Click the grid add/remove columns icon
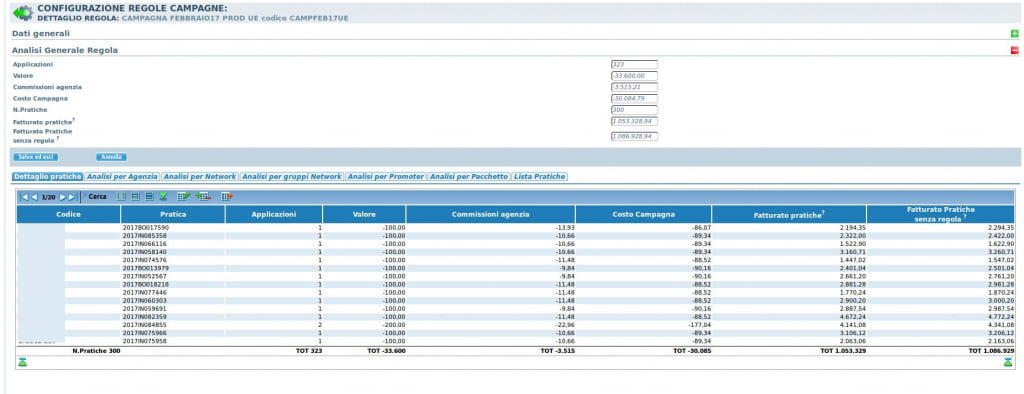The height and width of the screenshot is (394, 1024). (x=203, y=196)
